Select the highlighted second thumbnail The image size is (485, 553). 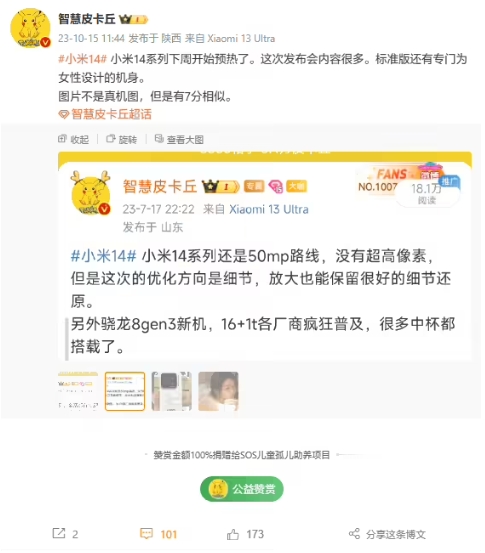point(125,391)
